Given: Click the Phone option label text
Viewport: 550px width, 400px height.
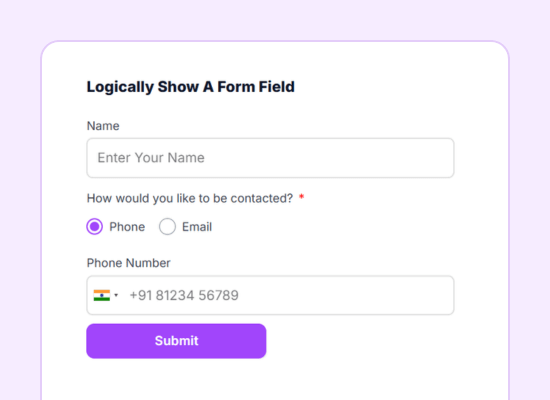Looking at the screenshot, I should [127, 227].
